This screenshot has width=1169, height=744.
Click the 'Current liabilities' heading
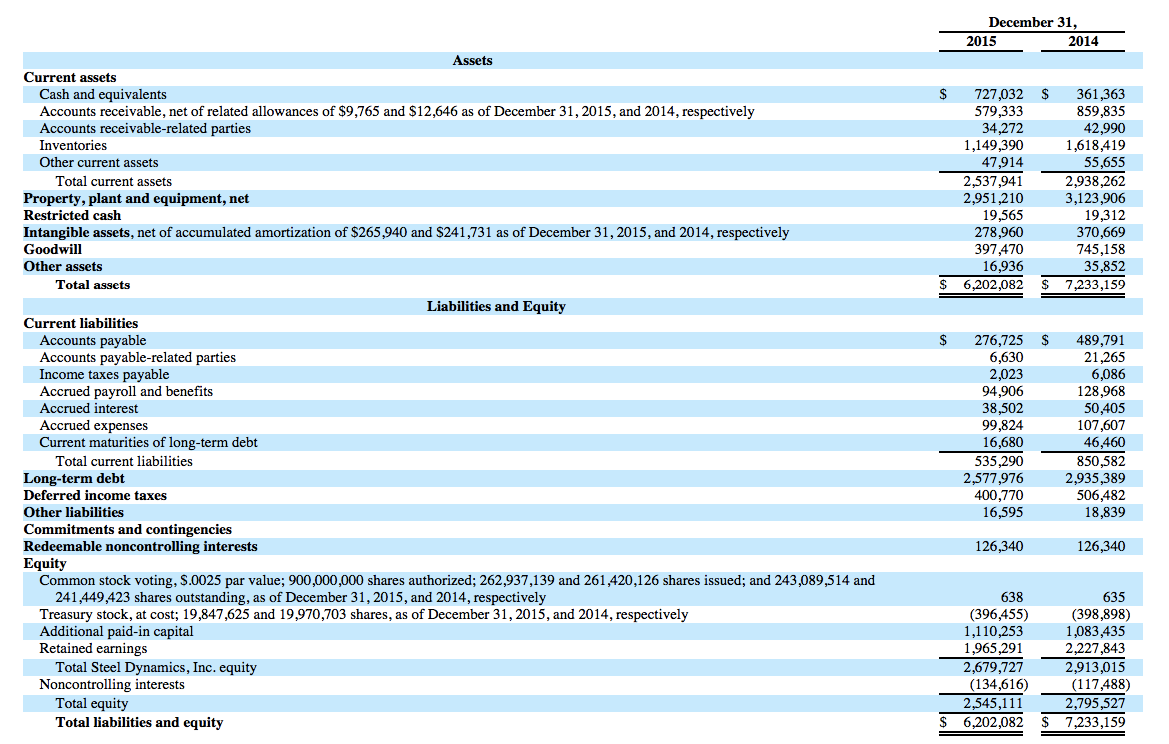click(81, 324)
